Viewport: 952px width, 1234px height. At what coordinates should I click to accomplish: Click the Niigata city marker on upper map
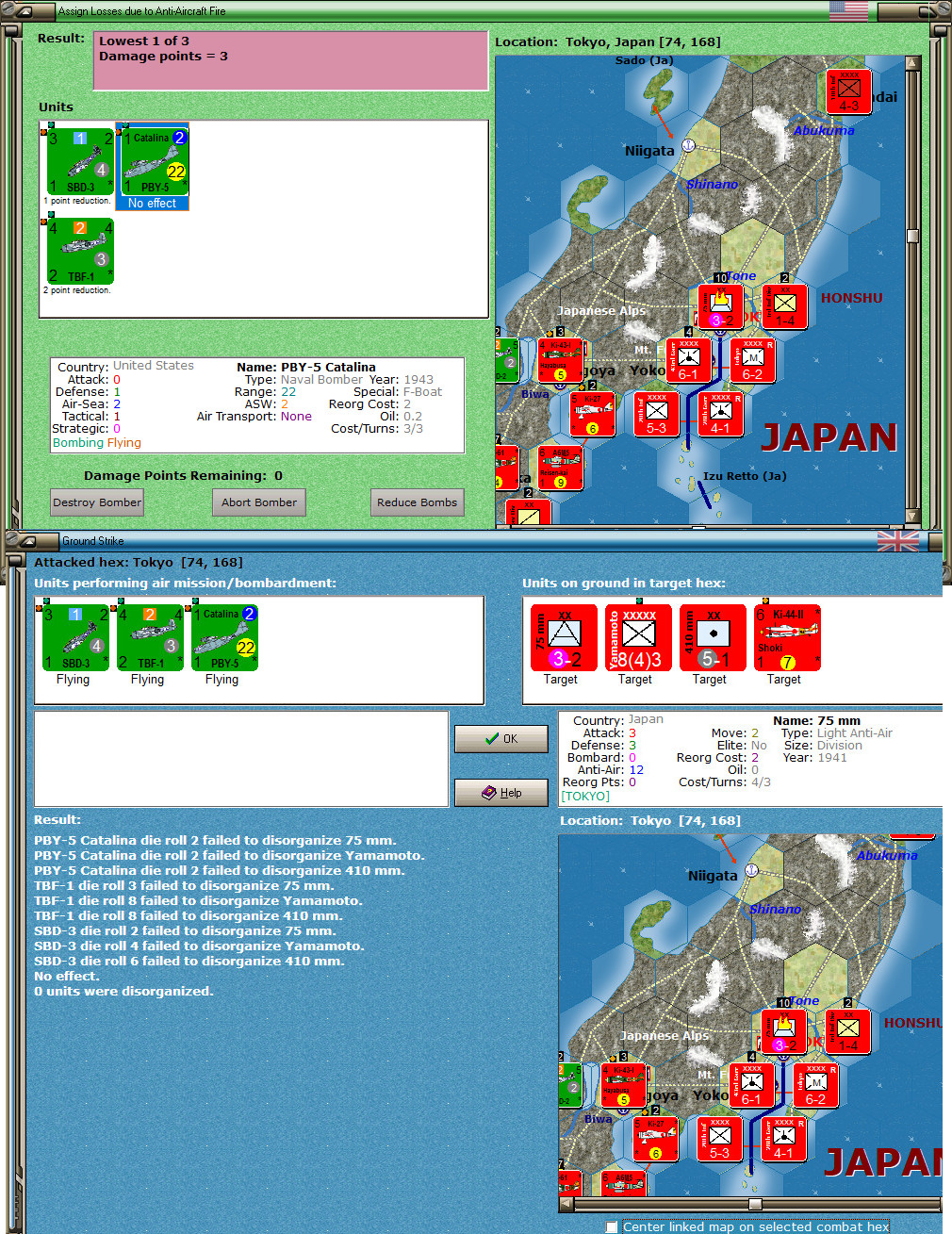pos(688,145)
